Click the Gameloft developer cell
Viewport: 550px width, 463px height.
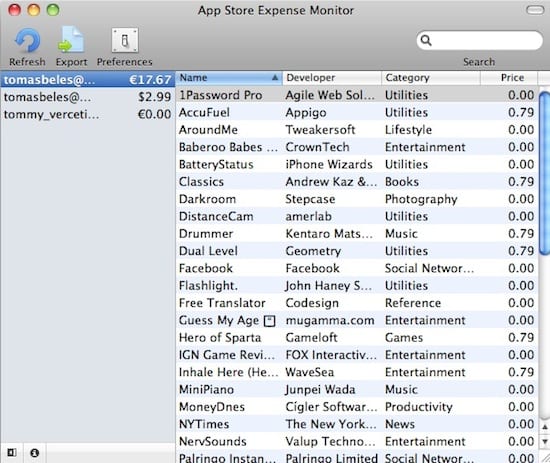pos(311,337)
